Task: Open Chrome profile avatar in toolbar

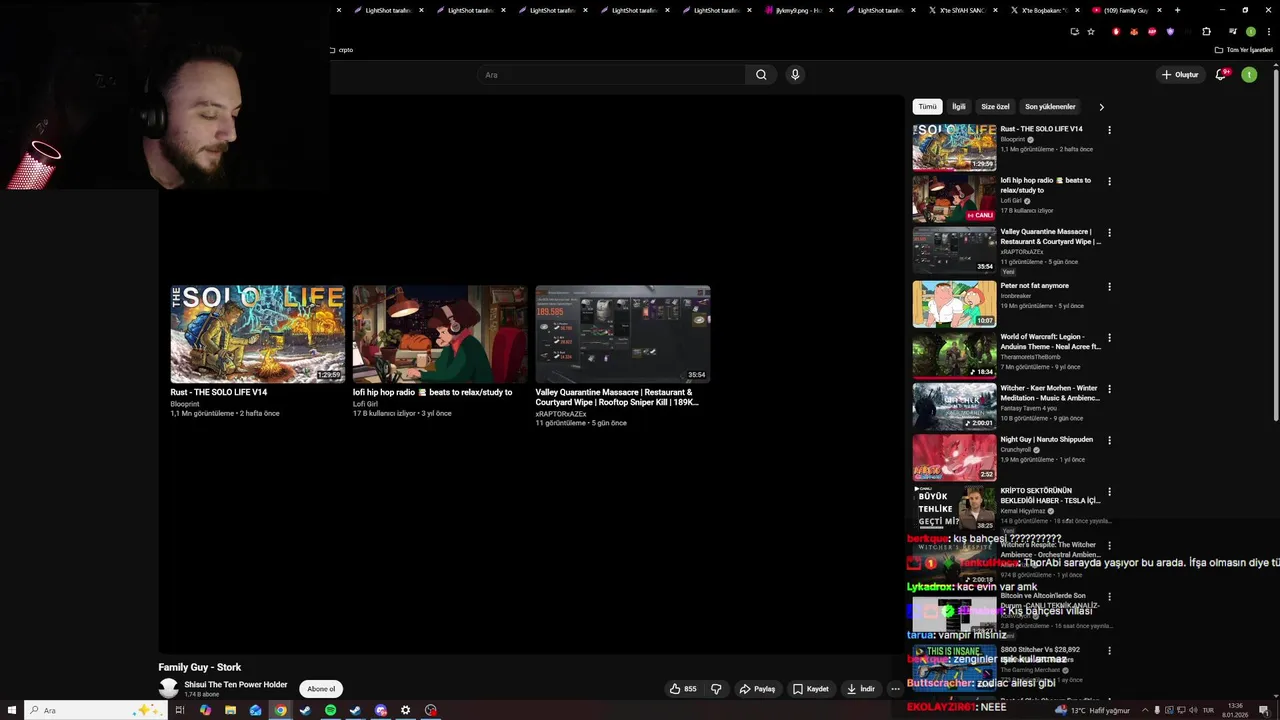Action: click(x=1251, y=31)
